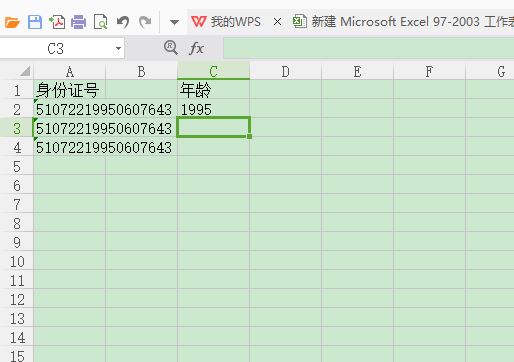Select row 12 header

click(17, 299)
